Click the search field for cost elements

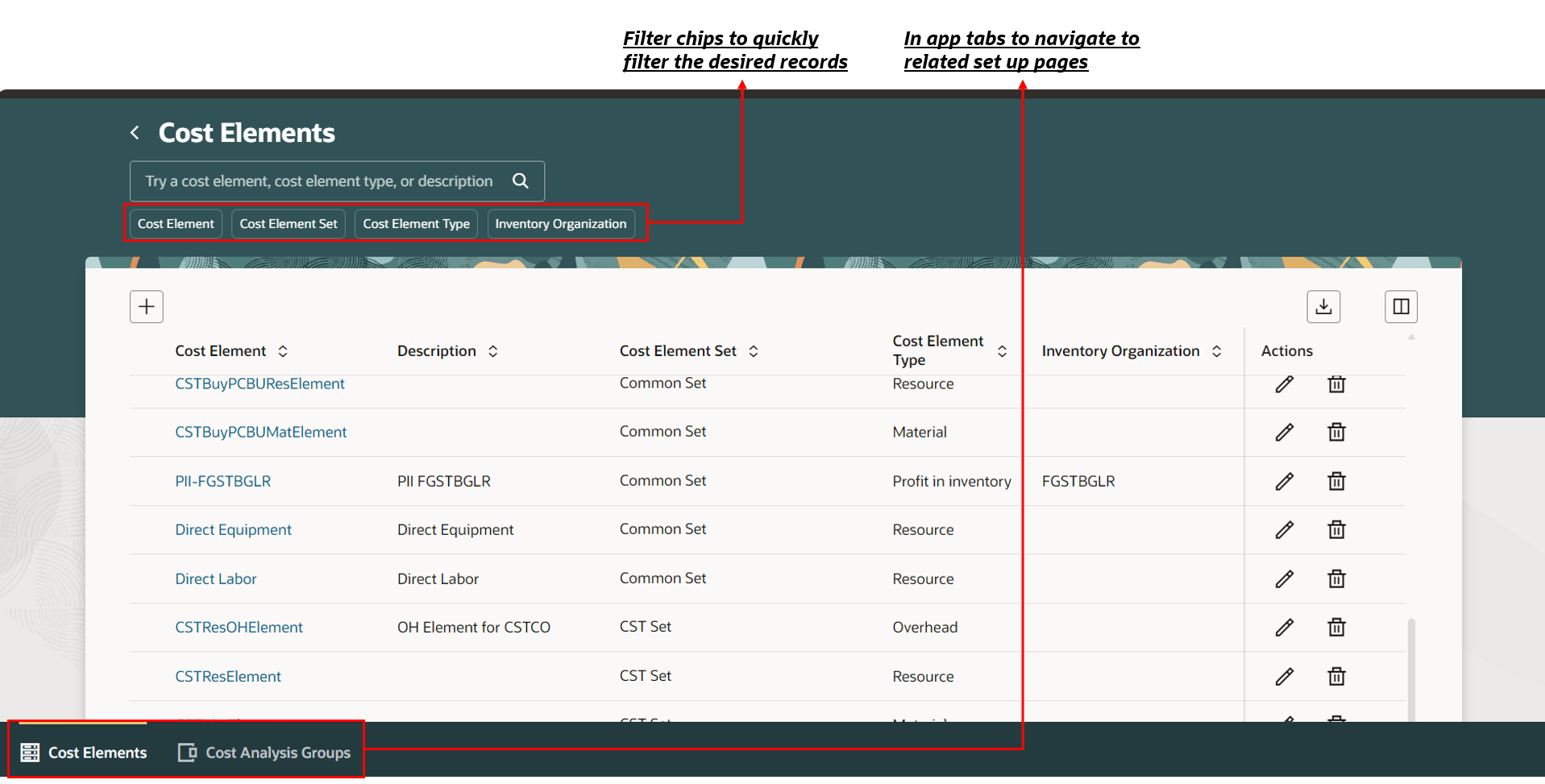coord(322,180)
